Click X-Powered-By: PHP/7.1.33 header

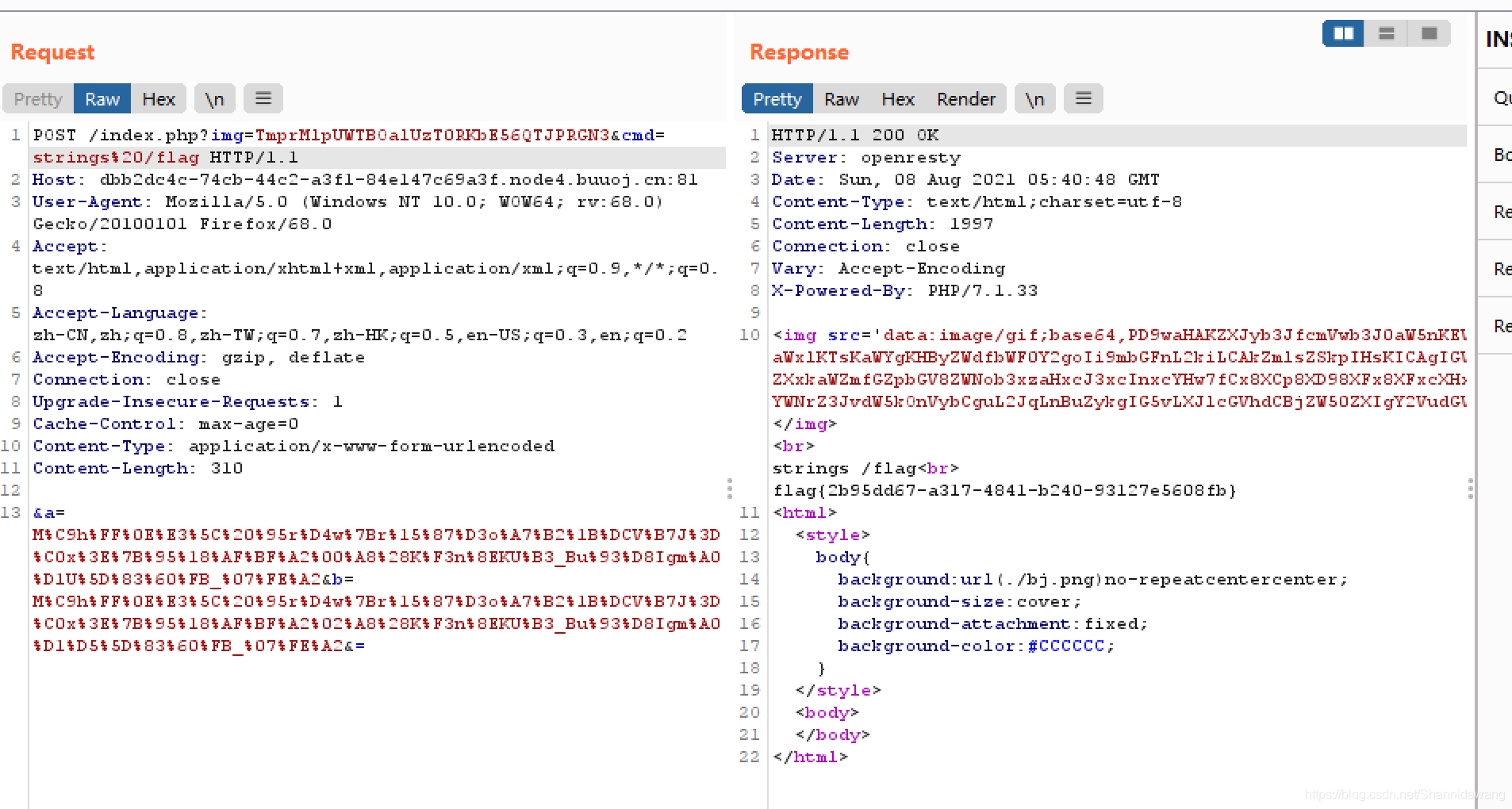(x=904, y=291)
